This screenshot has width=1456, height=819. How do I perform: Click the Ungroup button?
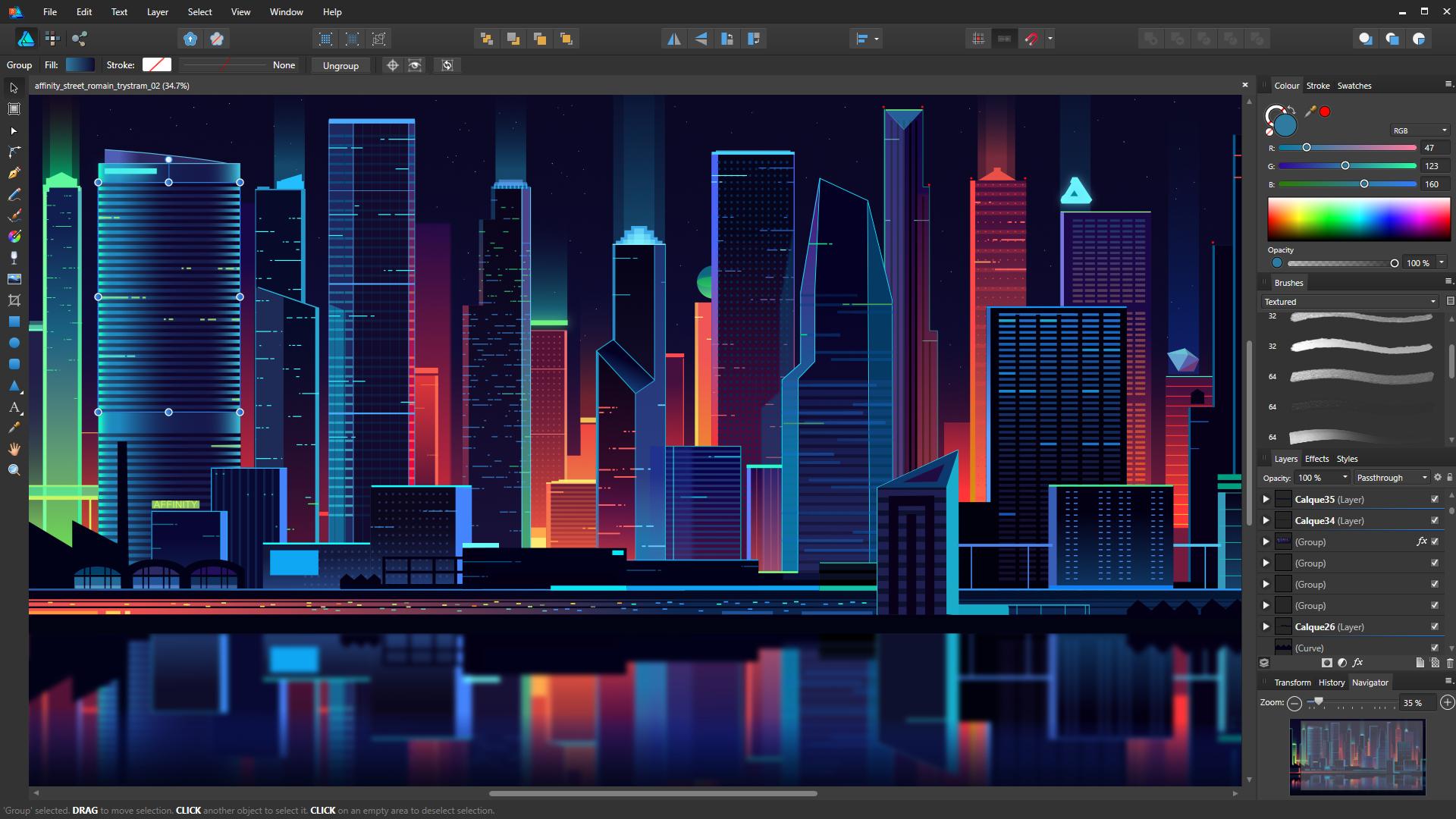coord(340,65)
